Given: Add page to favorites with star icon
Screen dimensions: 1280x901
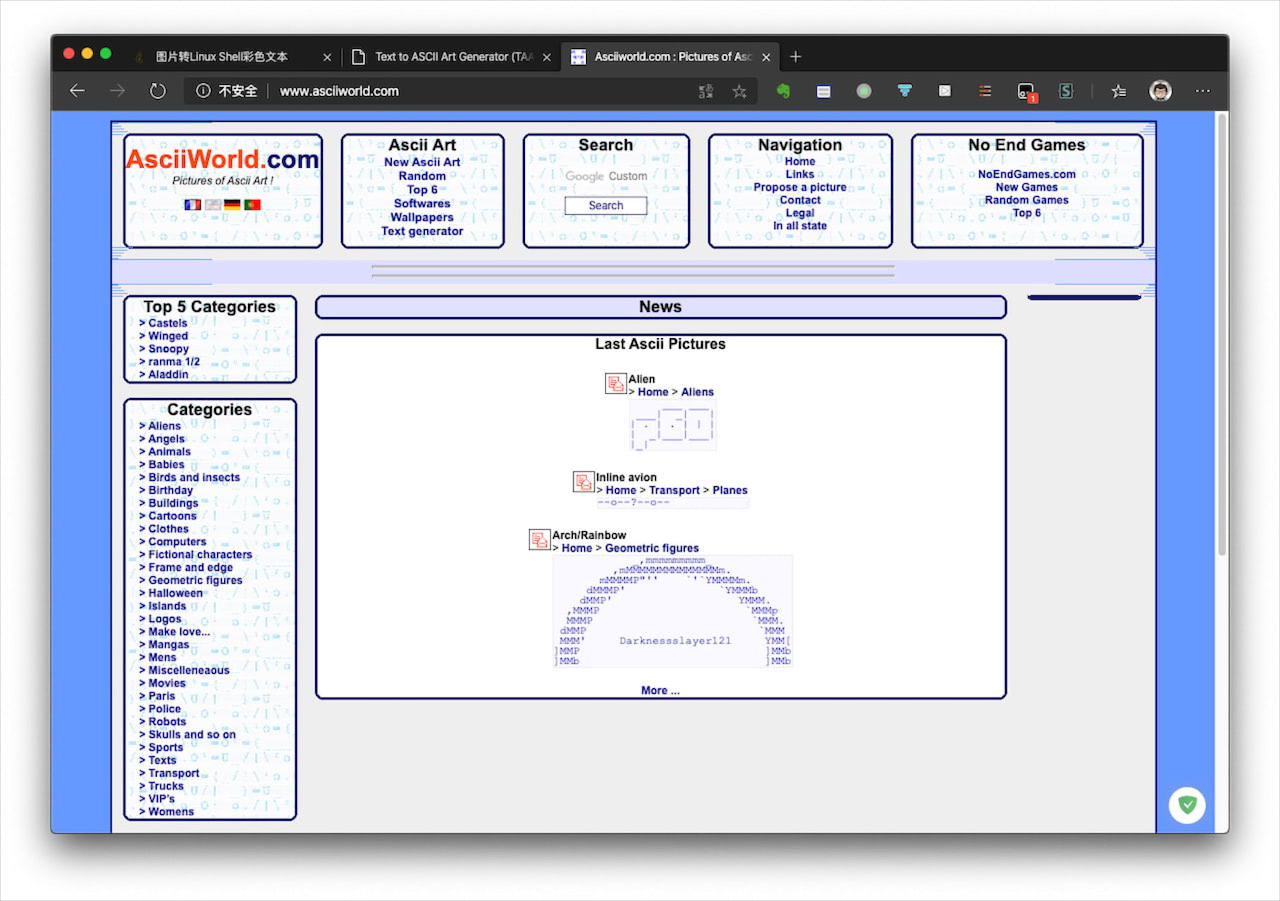Looking at the screenshot, I should coord(739,91).
